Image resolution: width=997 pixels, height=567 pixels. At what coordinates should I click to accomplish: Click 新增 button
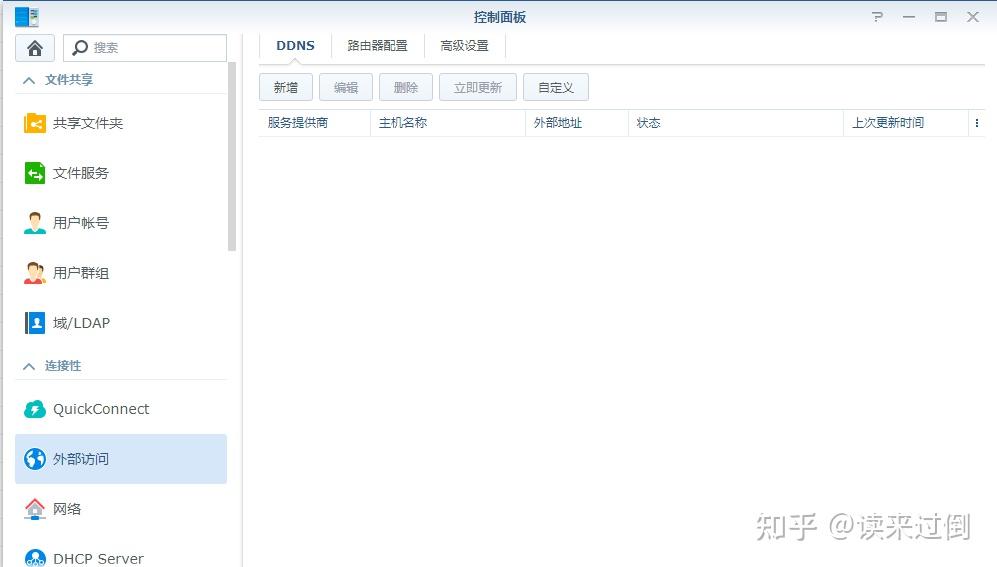(286, 87)
